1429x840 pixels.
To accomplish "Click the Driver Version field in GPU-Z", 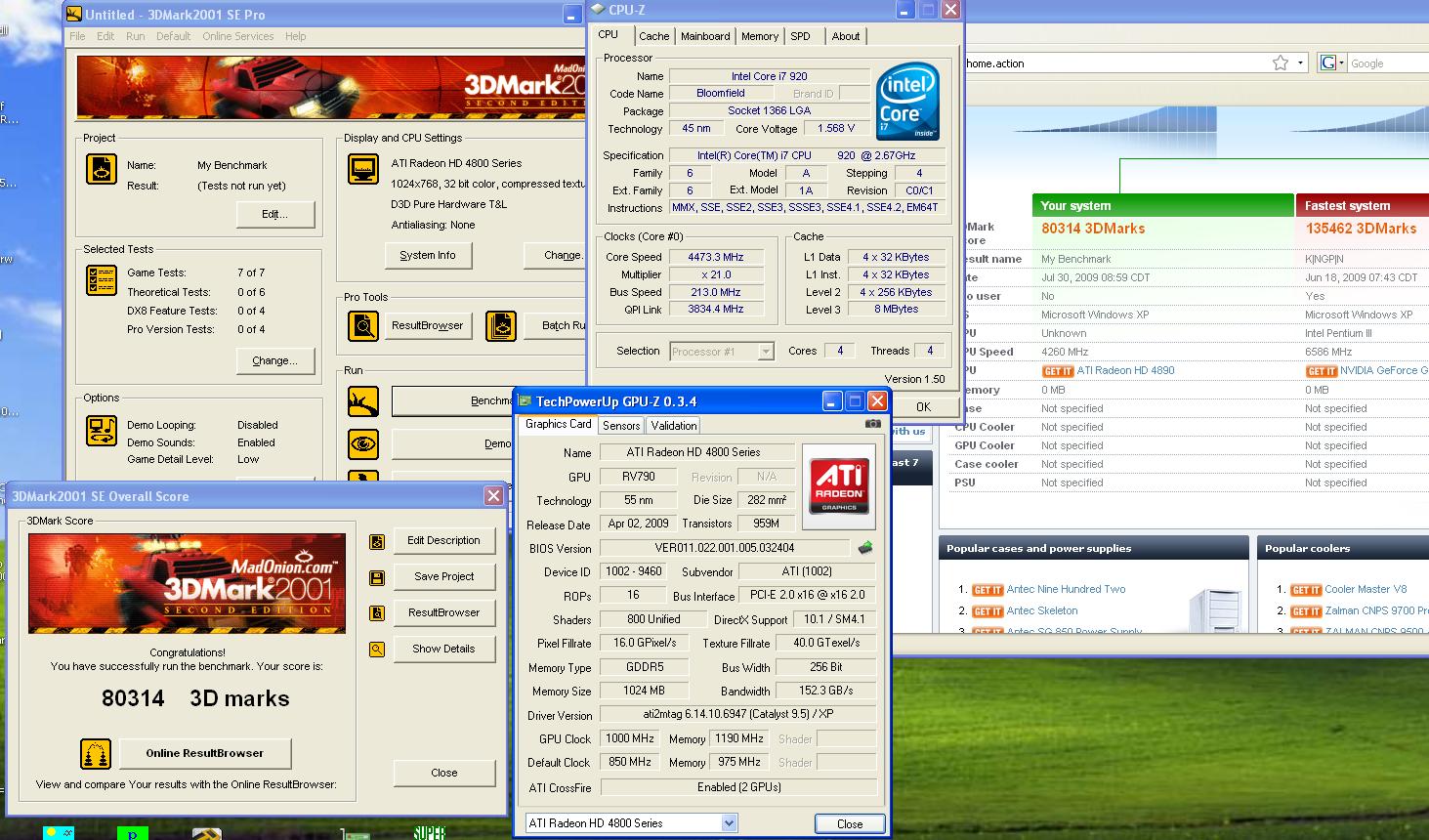I will 737,715.
